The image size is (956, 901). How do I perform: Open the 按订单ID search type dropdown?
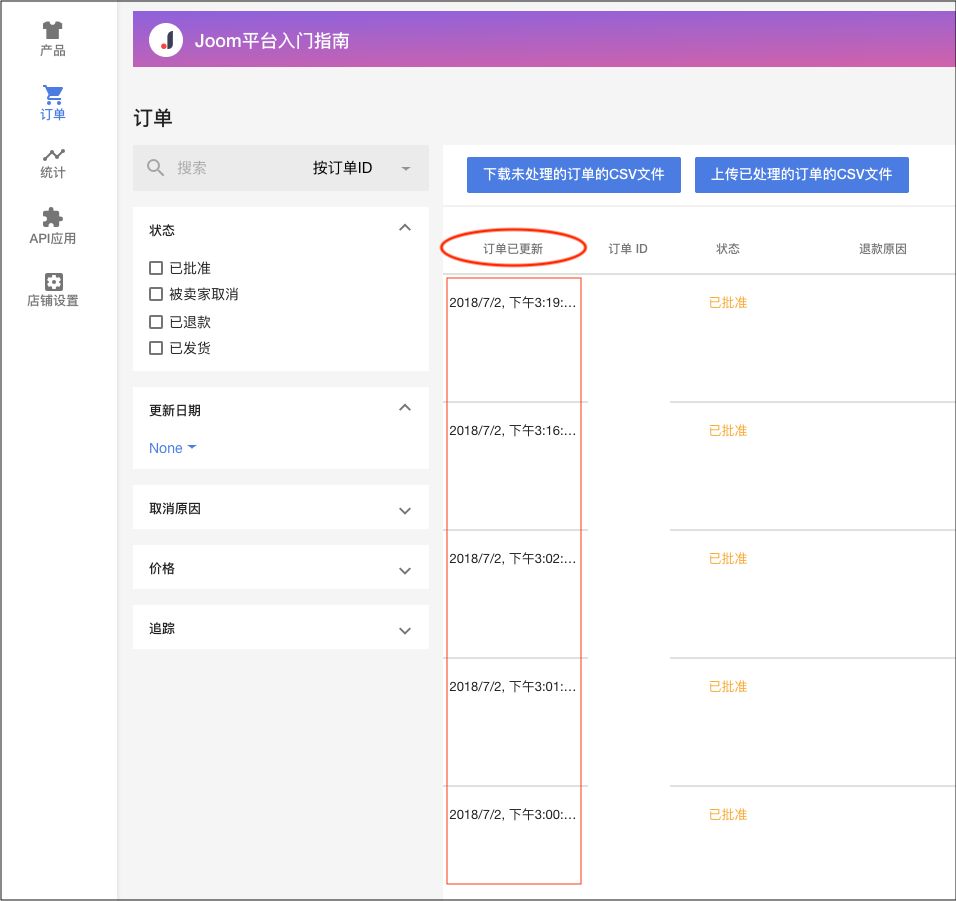[x=362, y=168]
